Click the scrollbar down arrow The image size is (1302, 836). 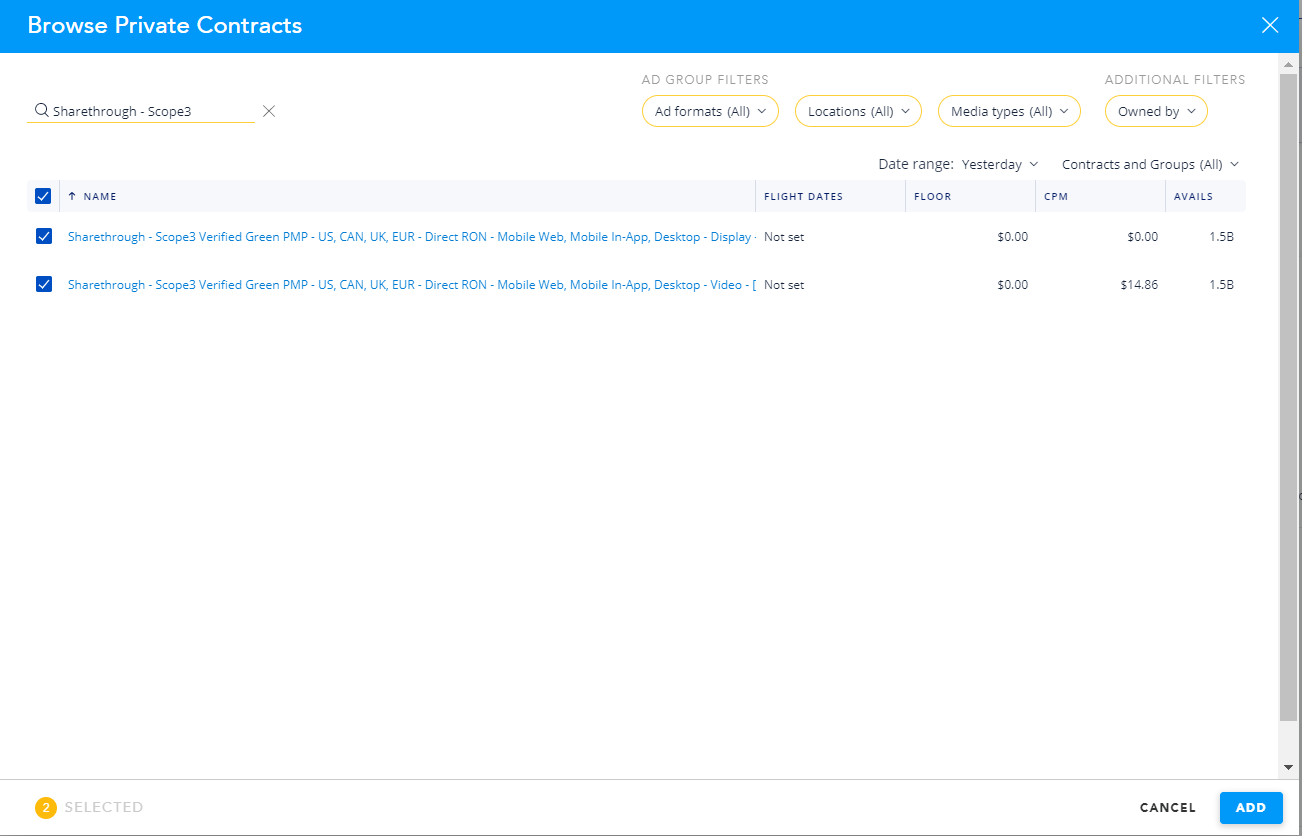click(x=1288, y=767)
